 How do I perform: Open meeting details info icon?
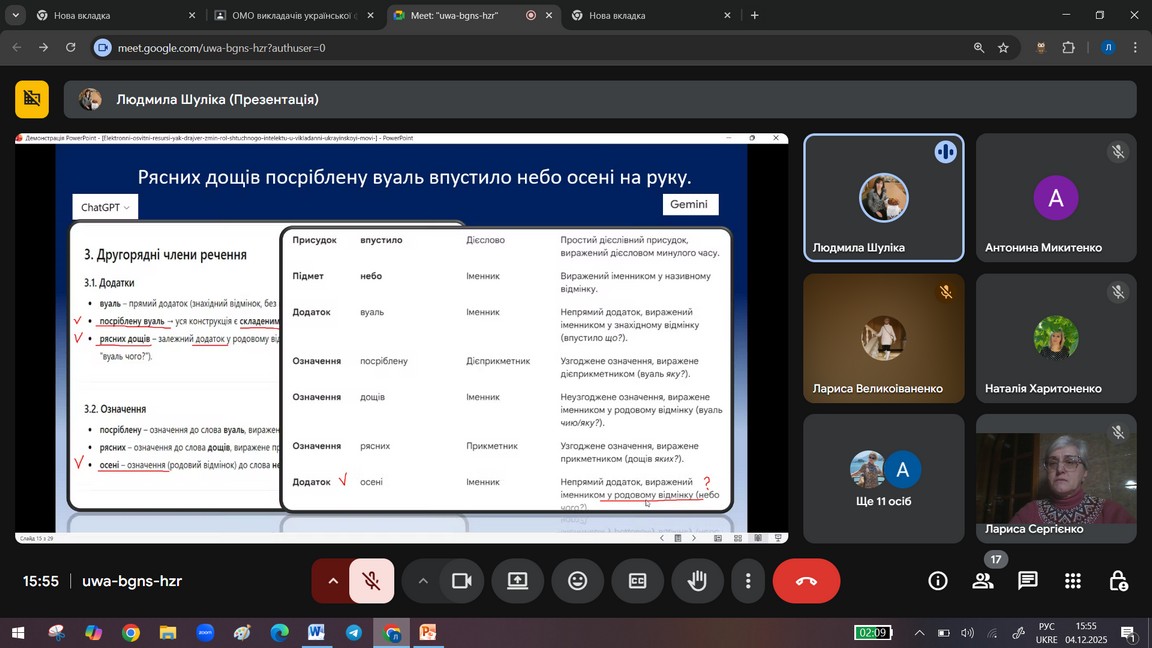[937, 581]
